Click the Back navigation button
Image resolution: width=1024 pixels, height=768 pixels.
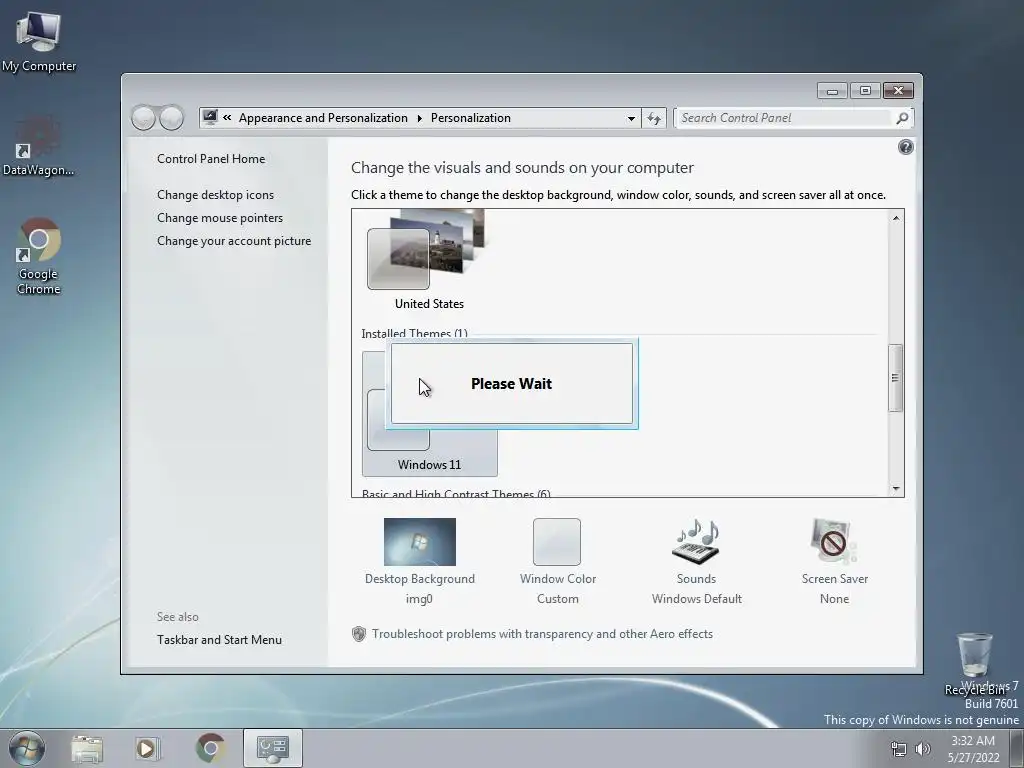pos(144,118)
